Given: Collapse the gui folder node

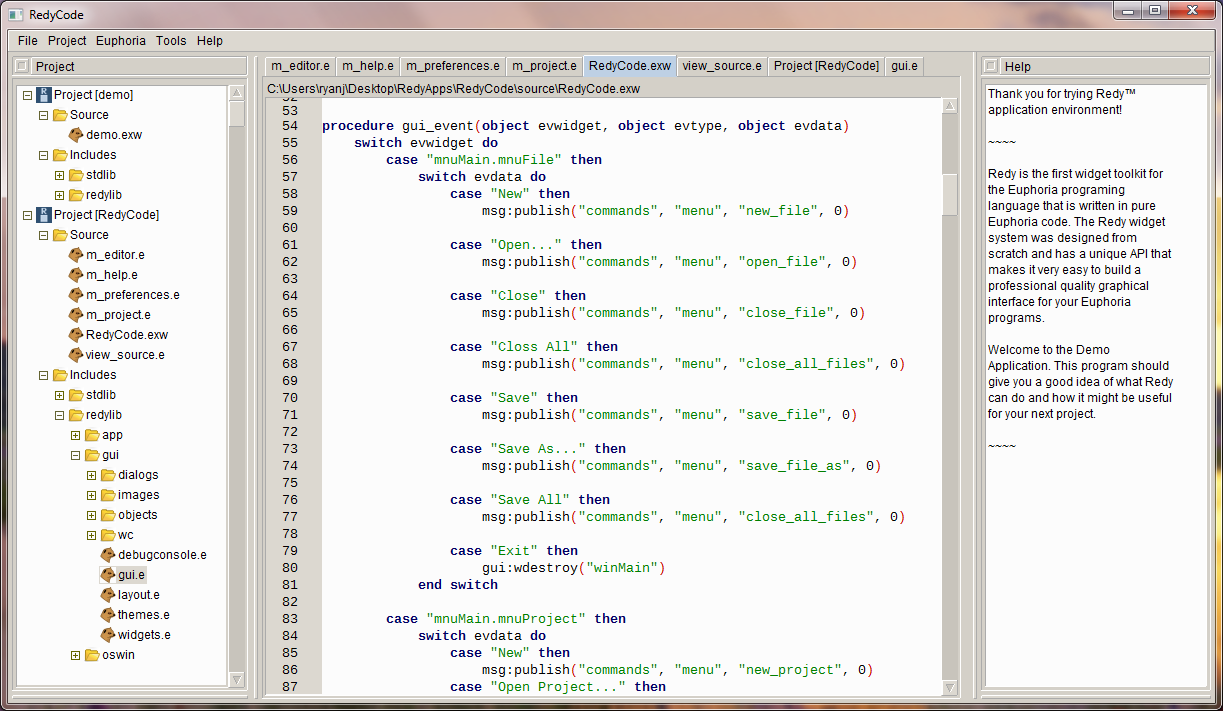Looking at the screenshot, I should 75,455.
